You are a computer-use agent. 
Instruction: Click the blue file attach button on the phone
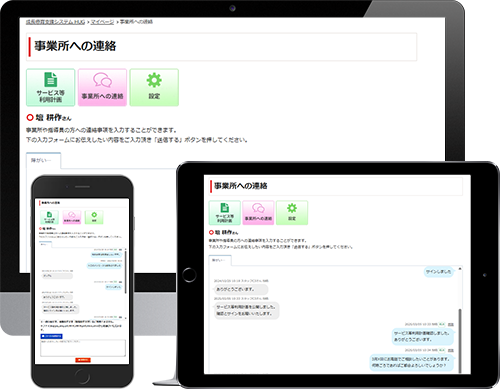coord(51,336)
